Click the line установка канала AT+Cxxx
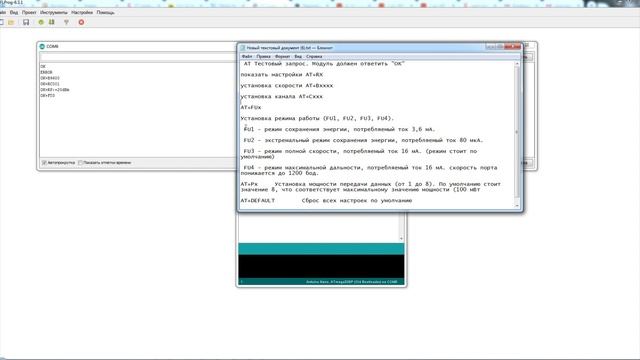 point(282,97)
